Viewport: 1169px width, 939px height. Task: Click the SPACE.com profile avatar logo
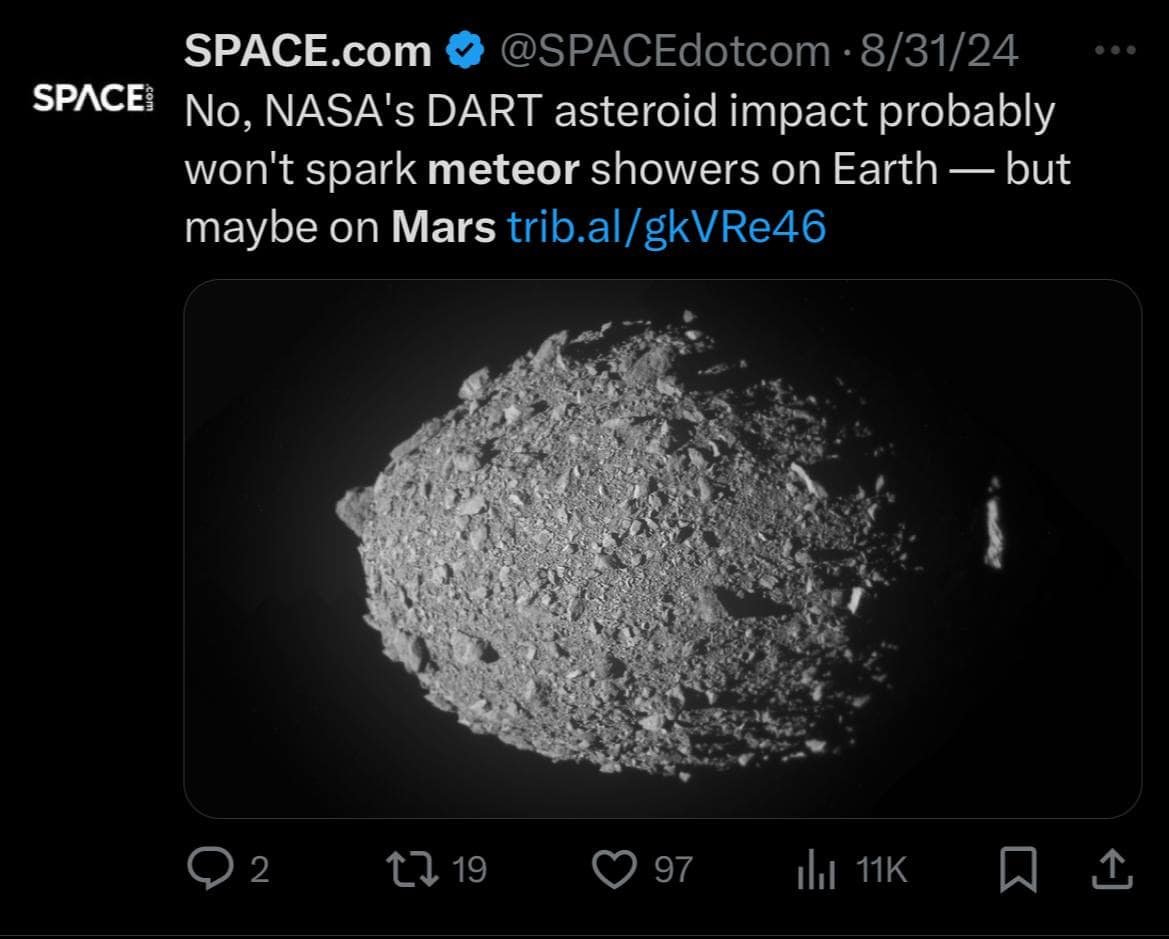[93, 98]
